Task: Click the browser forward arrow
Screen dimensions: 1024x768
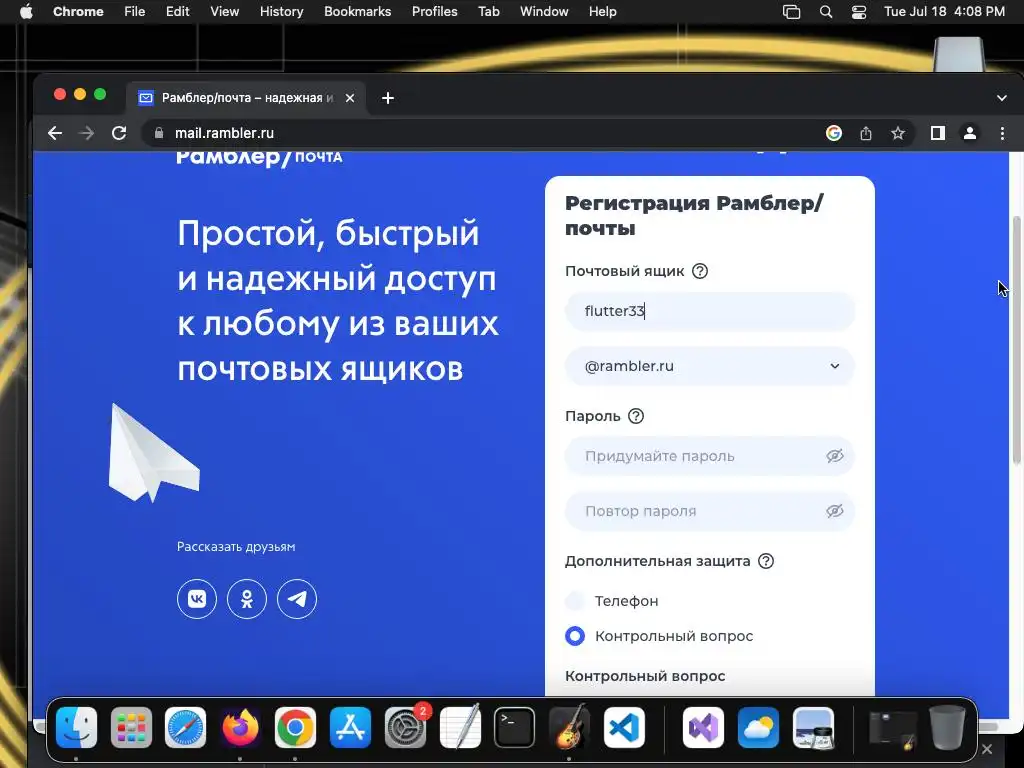Action: click(x=86, y=133)
